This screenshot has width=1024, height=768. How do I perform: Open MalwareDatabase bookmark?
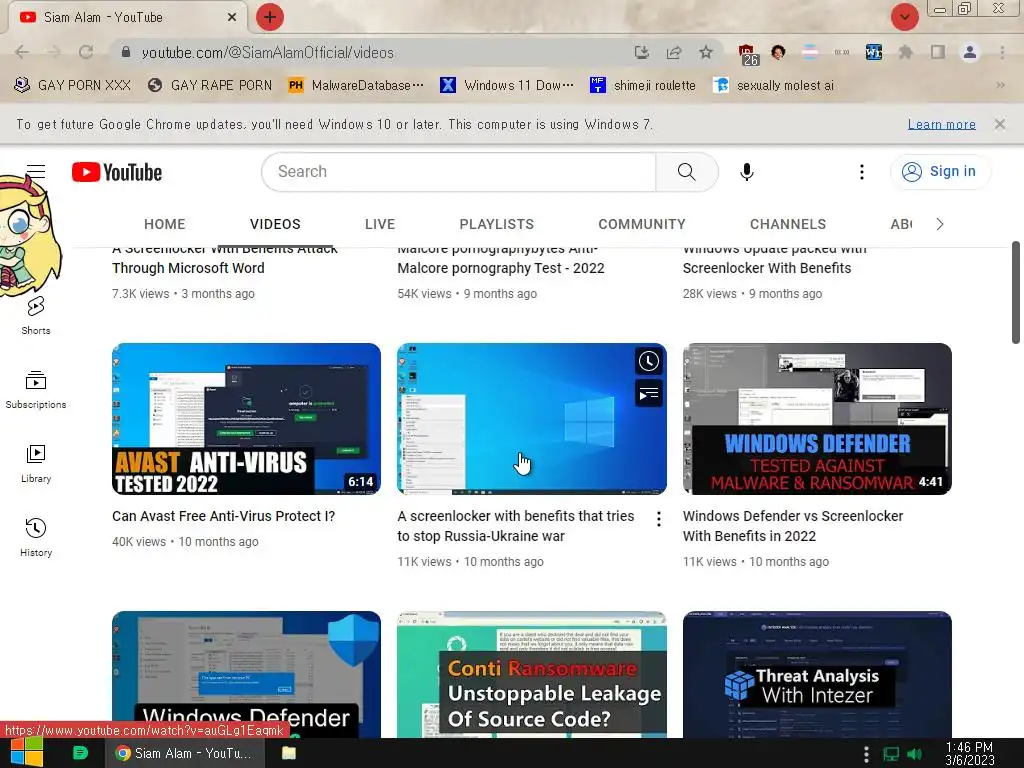tap(356, 85)
